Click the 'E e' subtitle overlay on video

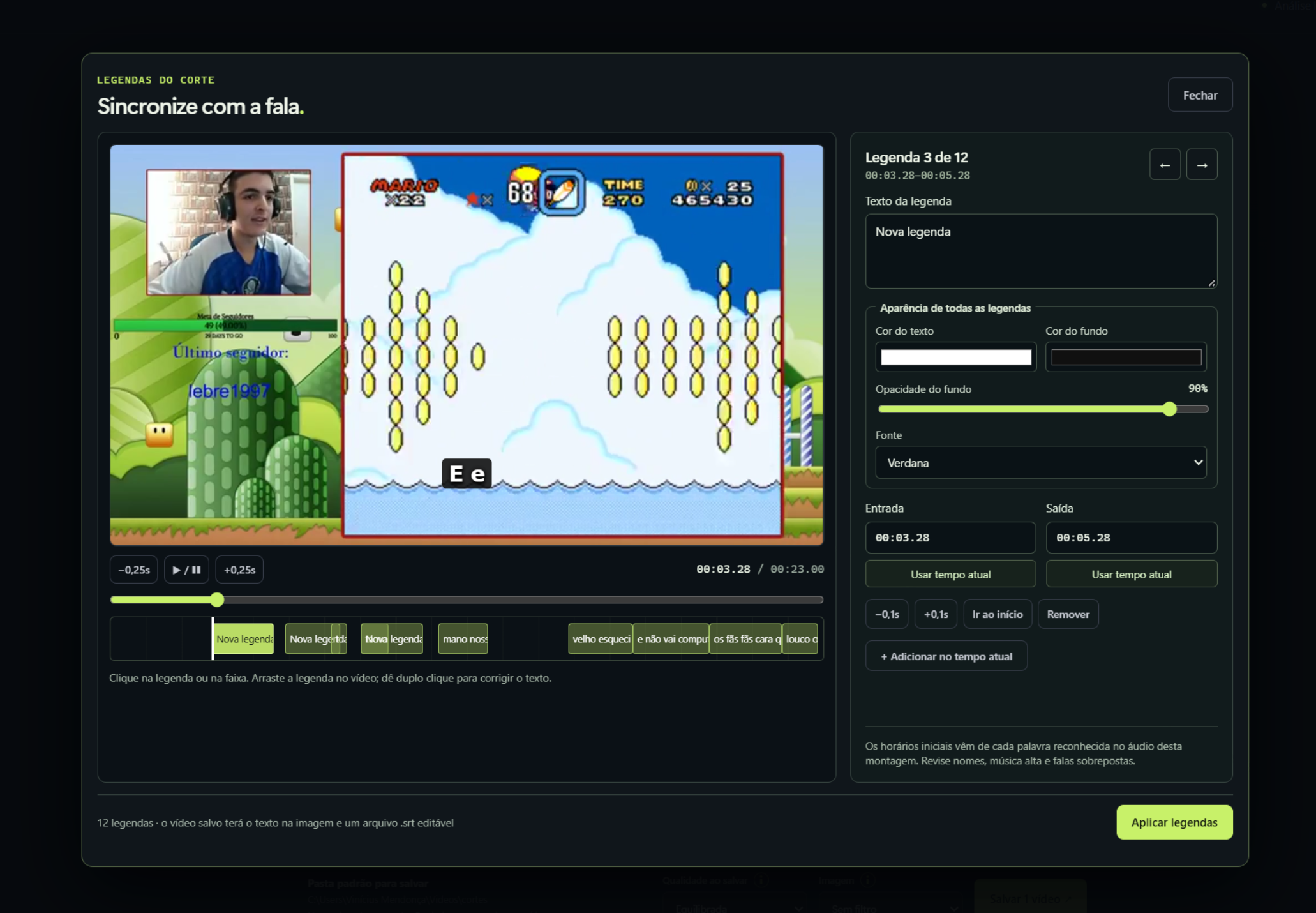pyautogui.click(x=467, y=474)
